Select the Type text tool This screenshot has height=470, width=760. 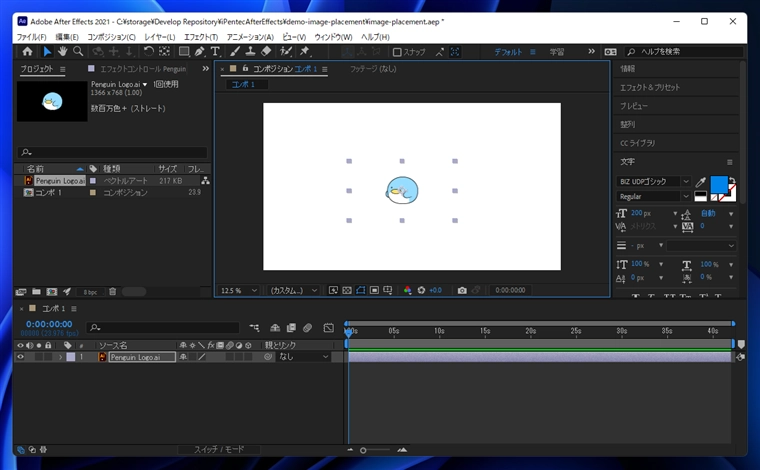coord(215,51)
